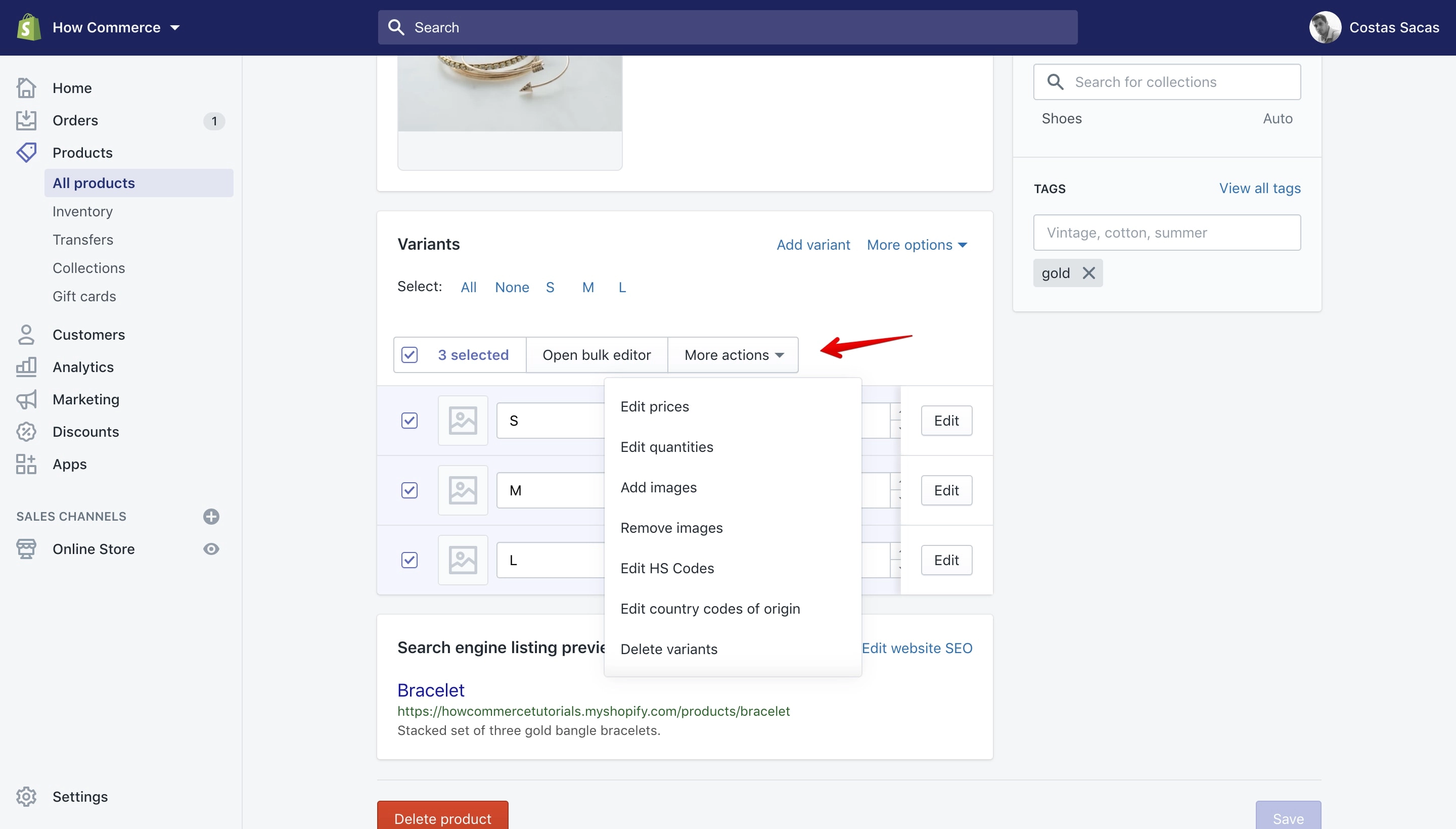Click the Marketing megaphone icon

tap(26, 399)
